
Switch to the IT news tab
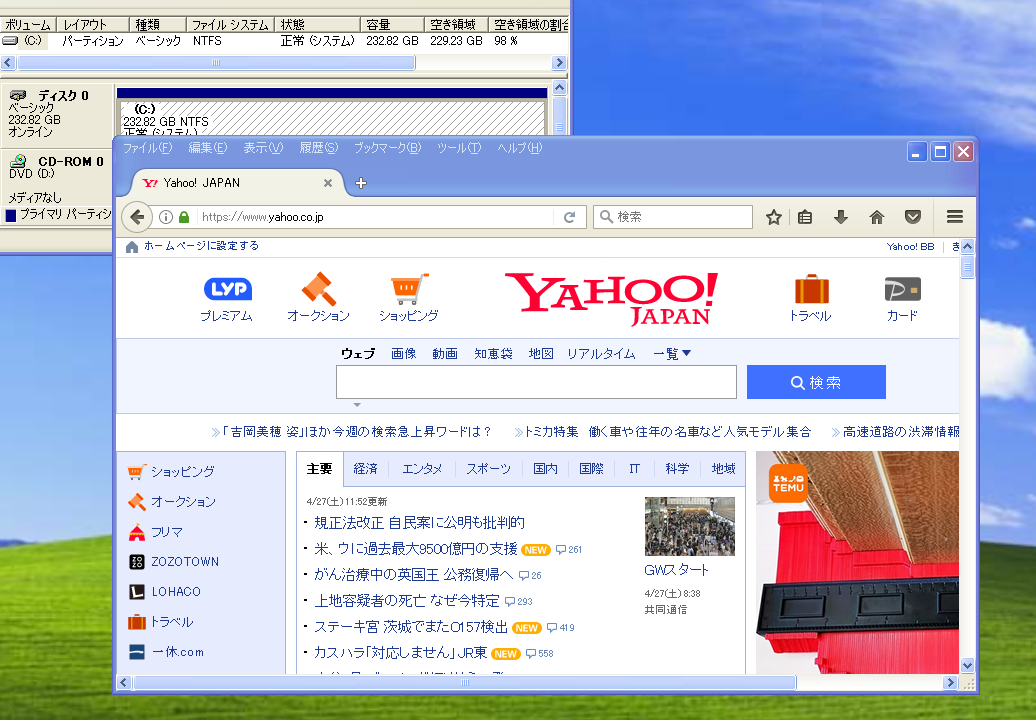coord(634,469)
